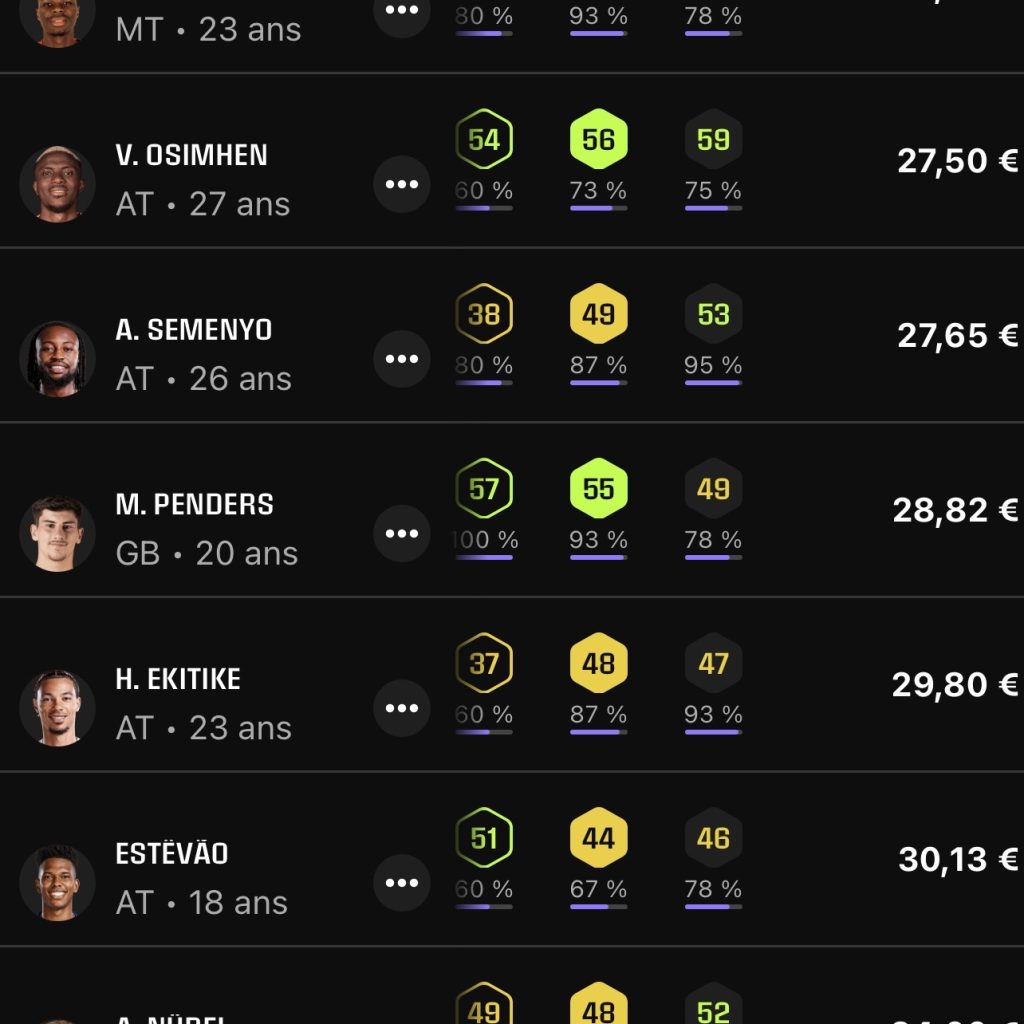Open M. Penders' player avatar

[x=57, y=534]
